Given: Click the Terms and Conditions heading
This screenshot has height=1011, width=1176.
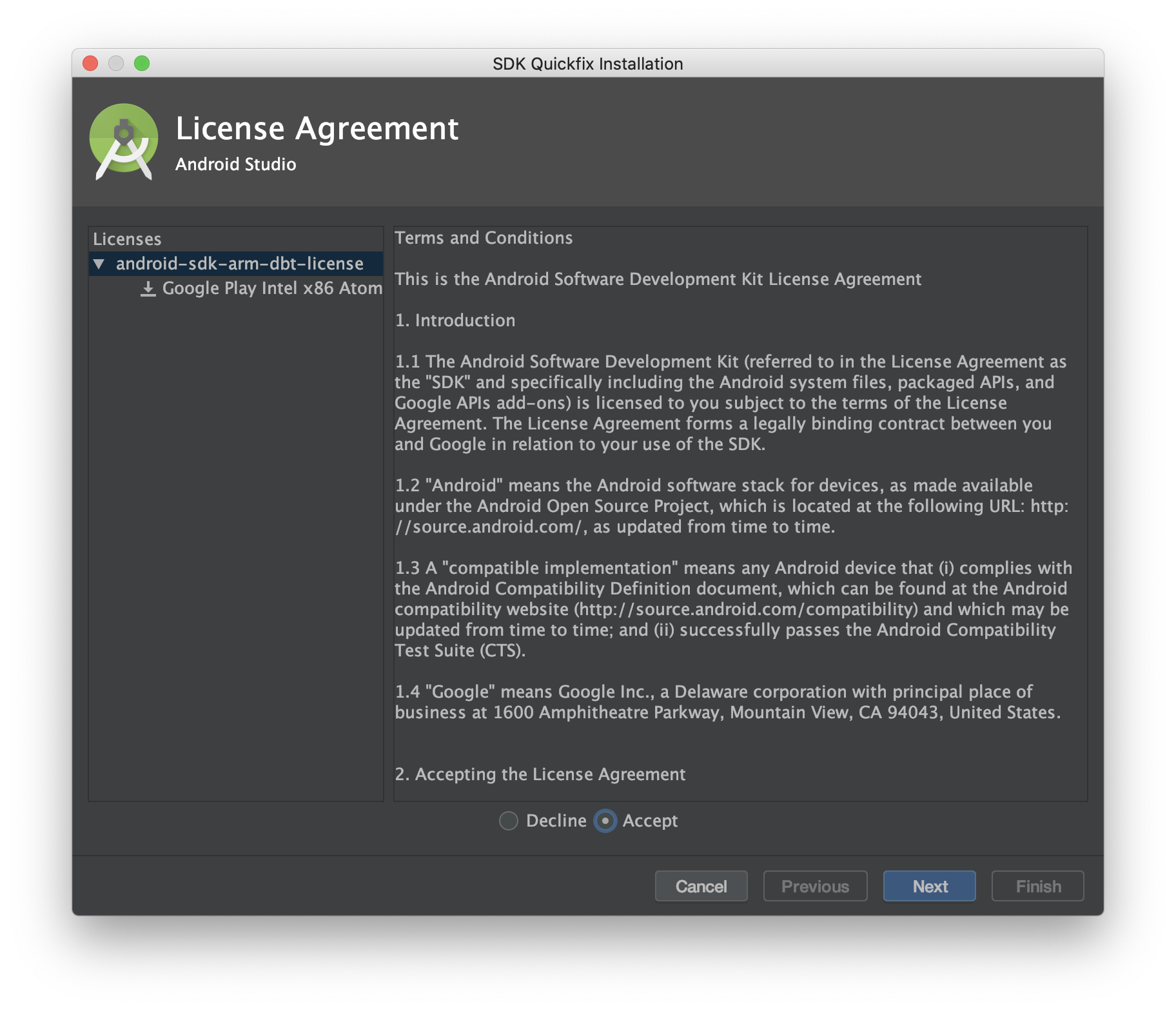Looking at the screenshot, I should (484, 238).
